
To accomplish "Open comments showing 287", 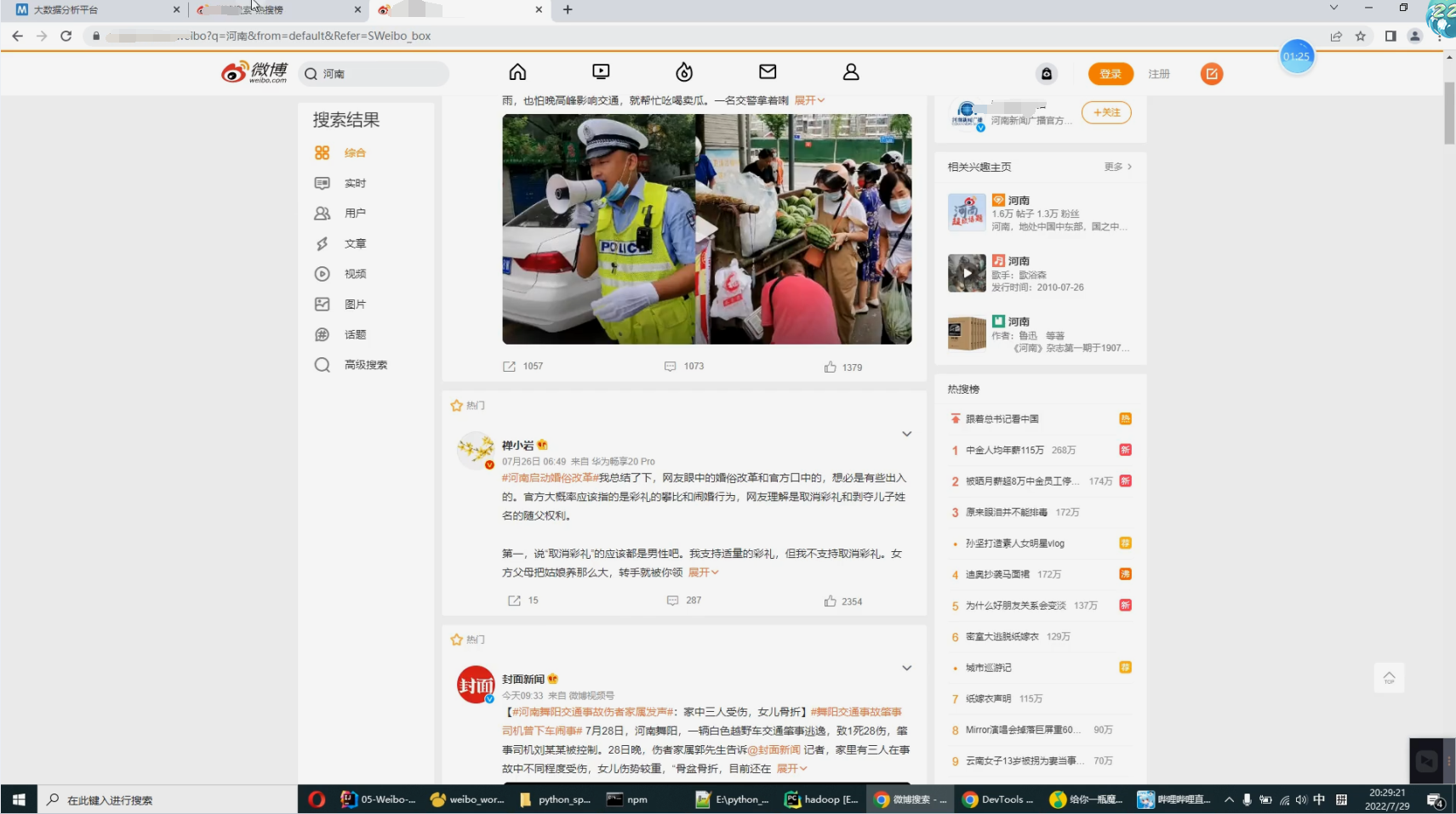I will pos(672,601).
